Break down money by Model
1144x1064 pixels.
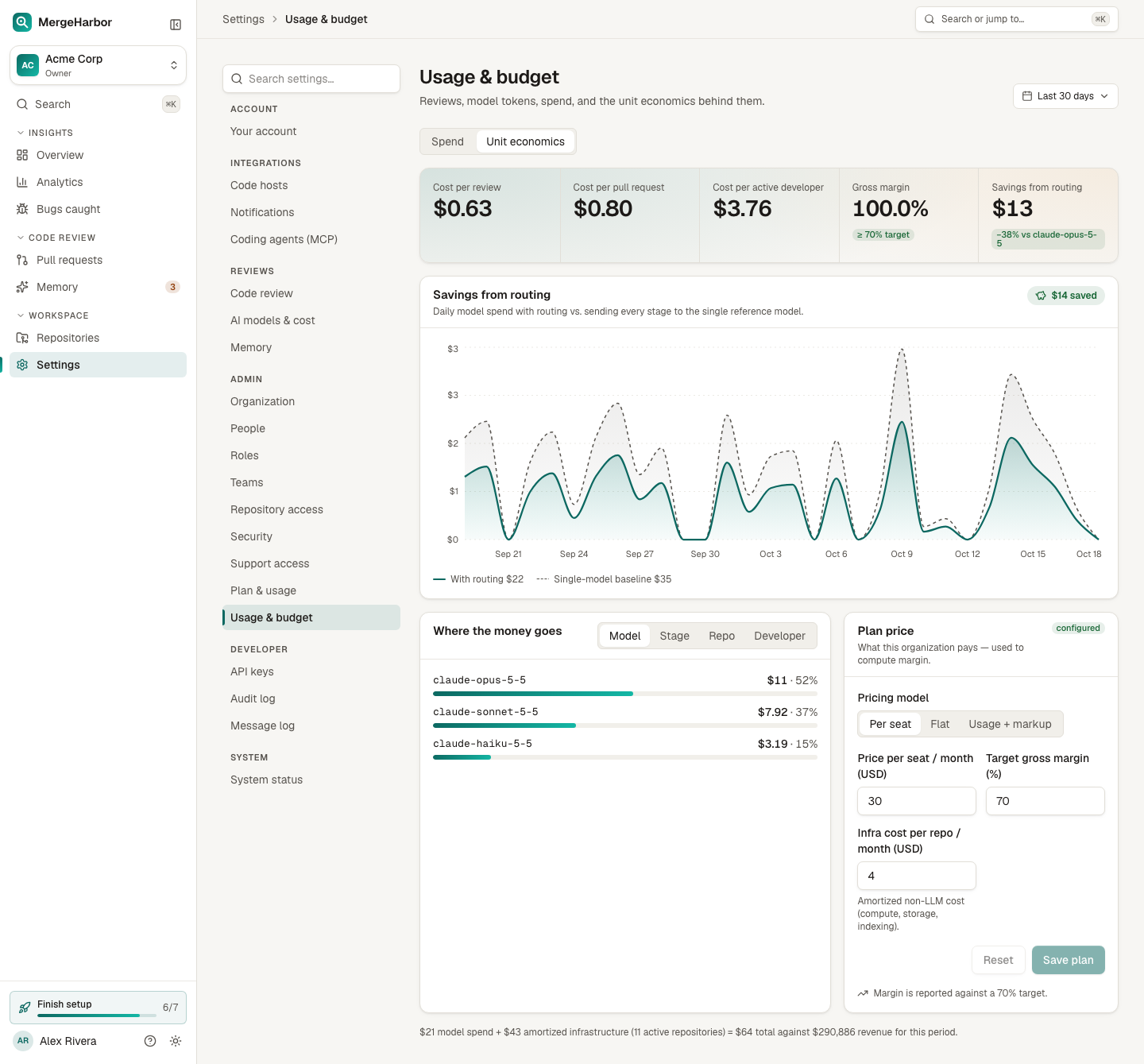(624, 636)
